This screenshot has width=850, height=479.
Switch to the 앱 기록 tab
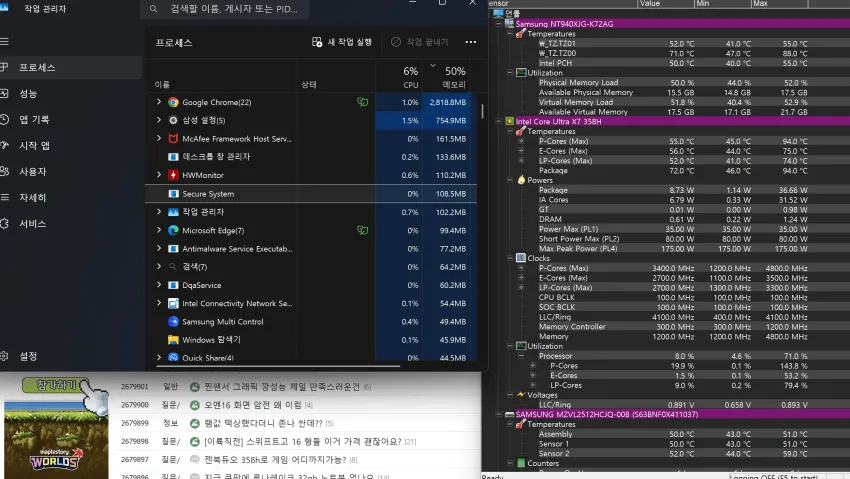(70, 120)
